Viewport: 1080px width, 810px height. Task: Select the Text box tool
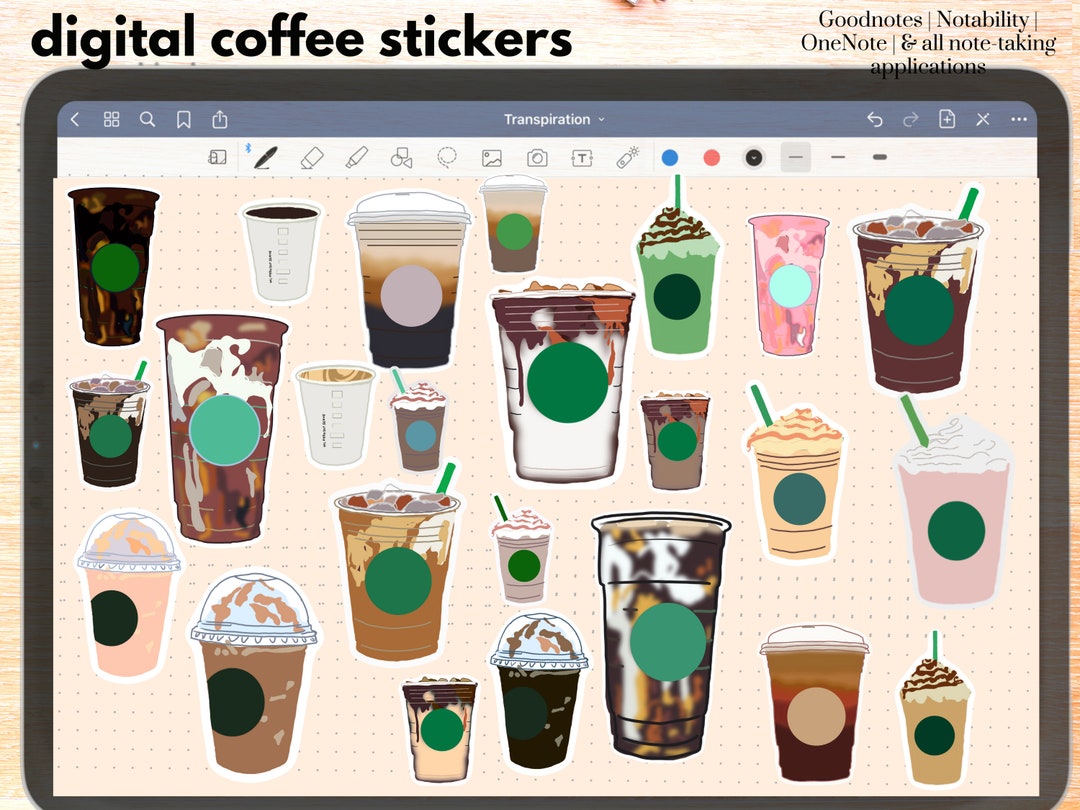pos(583,157)
